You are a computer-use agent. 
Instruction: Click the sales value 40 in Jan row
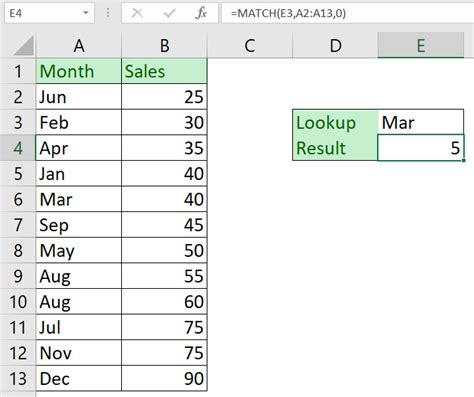tap(164, 174)
